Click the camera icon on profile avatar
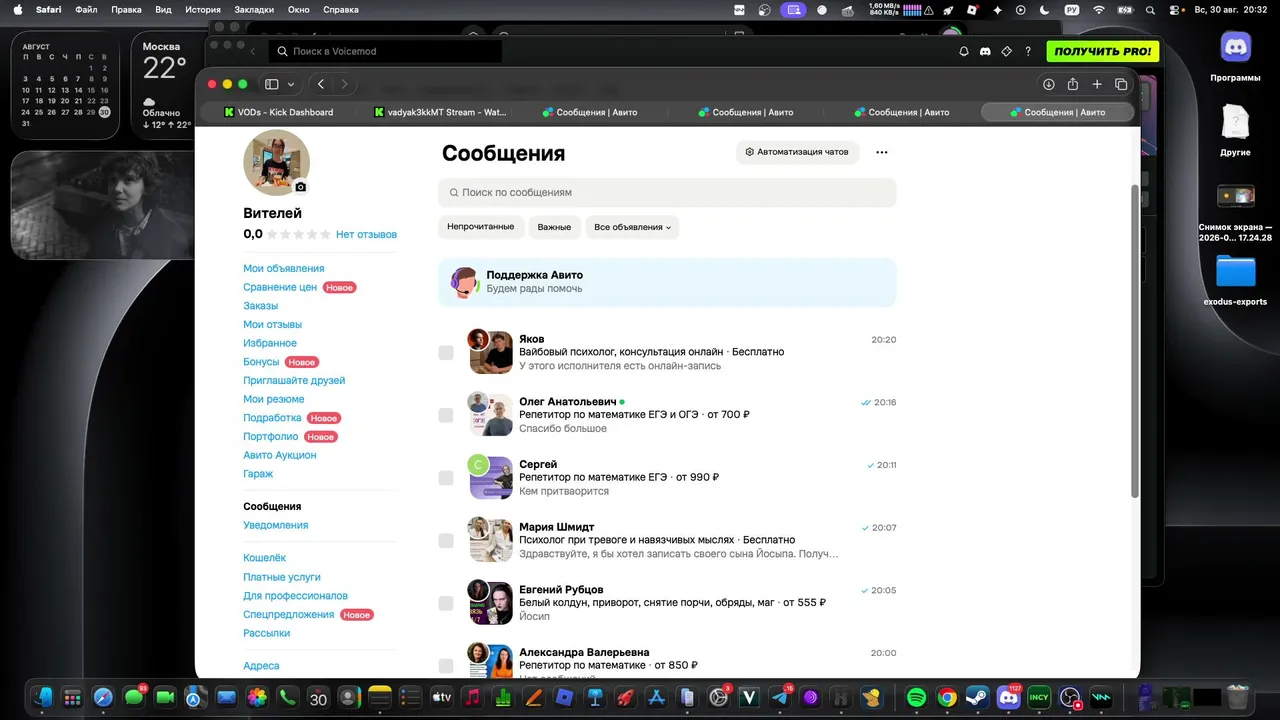 [x=301, y=187]
